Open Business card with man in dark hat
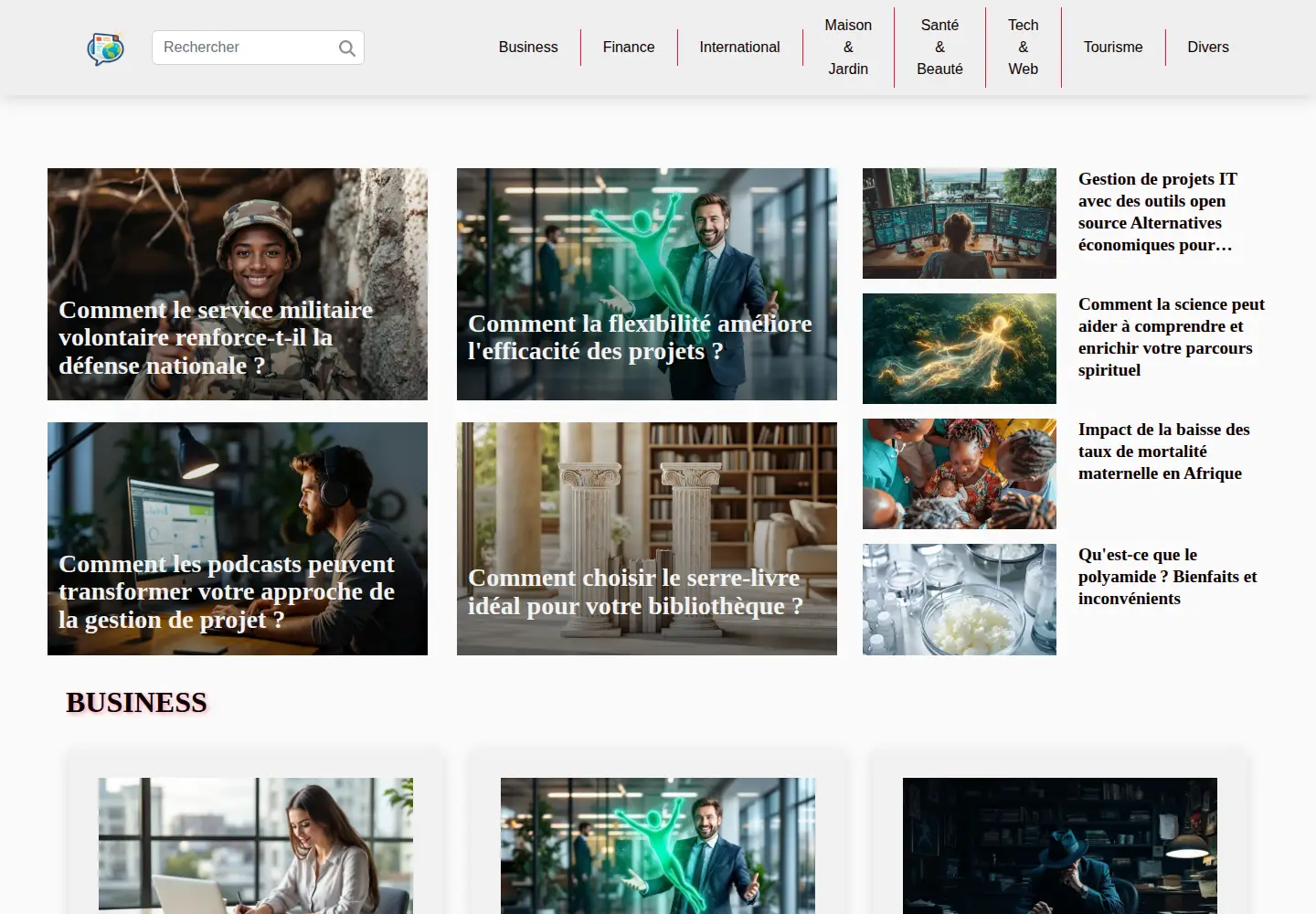This screenshot has height=914, width=1316. tap(1060, 845)
